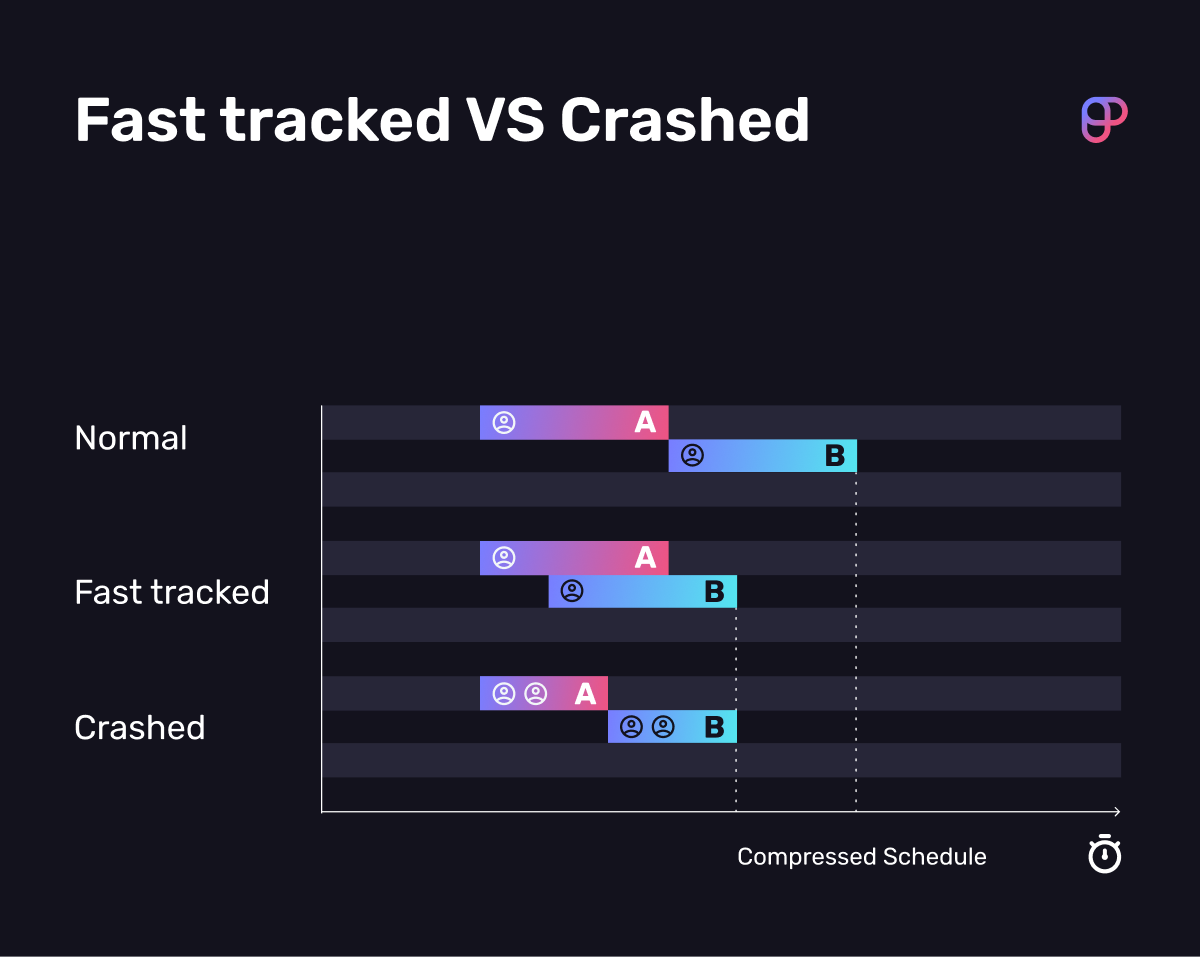This screenshot has width=1201, height=963.
Task: Click second person icon on Crashed B bar
Action: (663, 727)
